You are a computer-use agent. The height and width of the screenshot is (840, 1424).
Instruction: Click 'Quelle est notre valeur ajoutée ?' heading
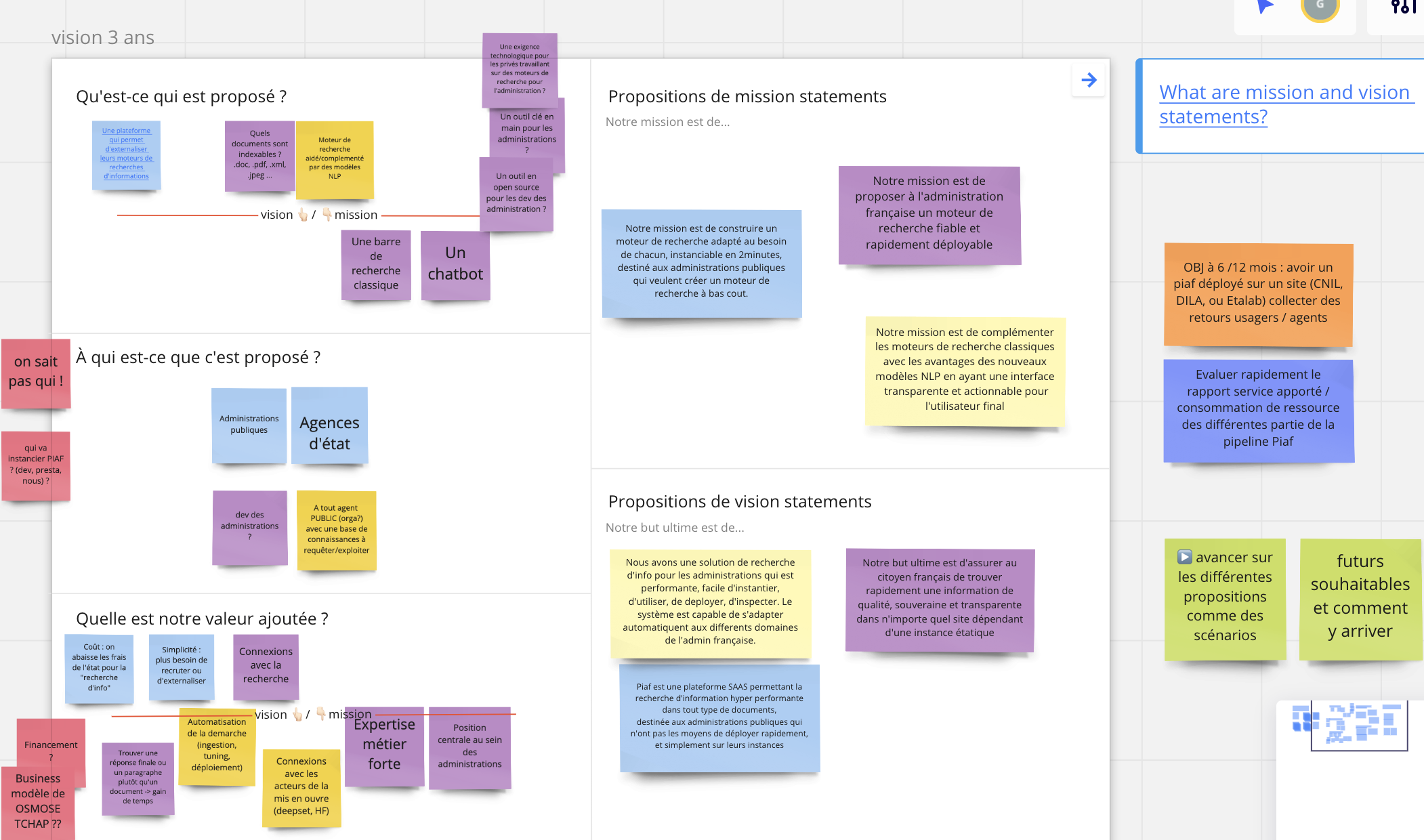tap(202, 618)
